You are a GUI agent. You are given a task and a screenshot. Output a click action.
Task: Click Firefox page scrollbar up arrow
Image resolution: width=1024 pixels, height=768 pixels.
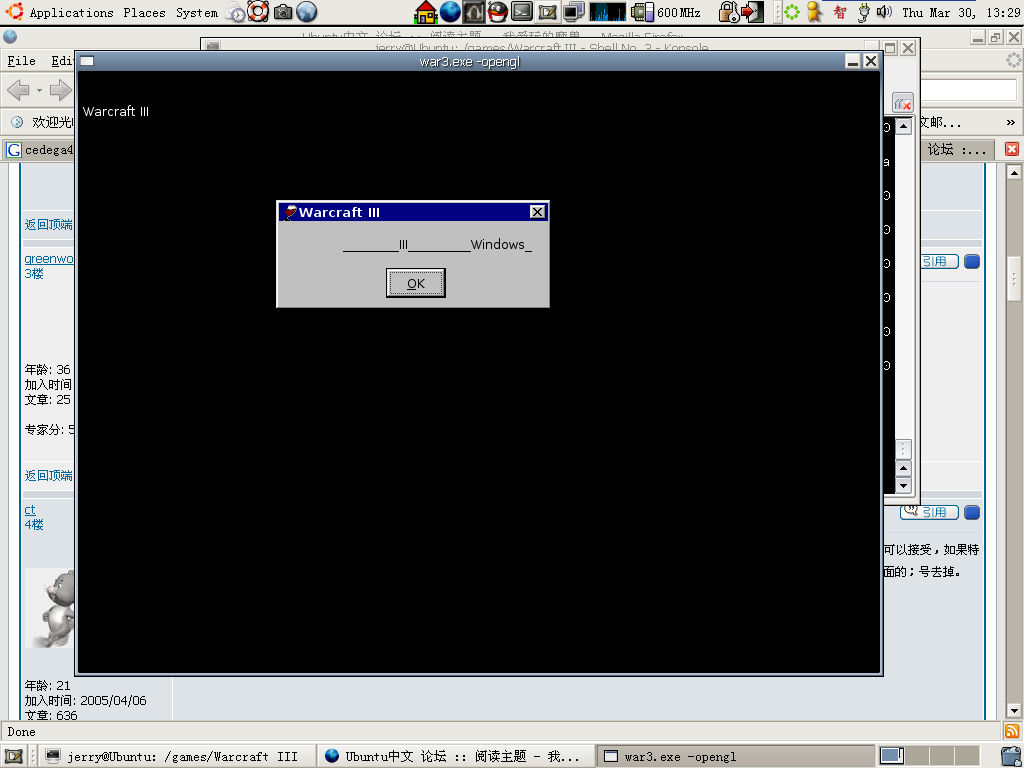(1014, 172)
